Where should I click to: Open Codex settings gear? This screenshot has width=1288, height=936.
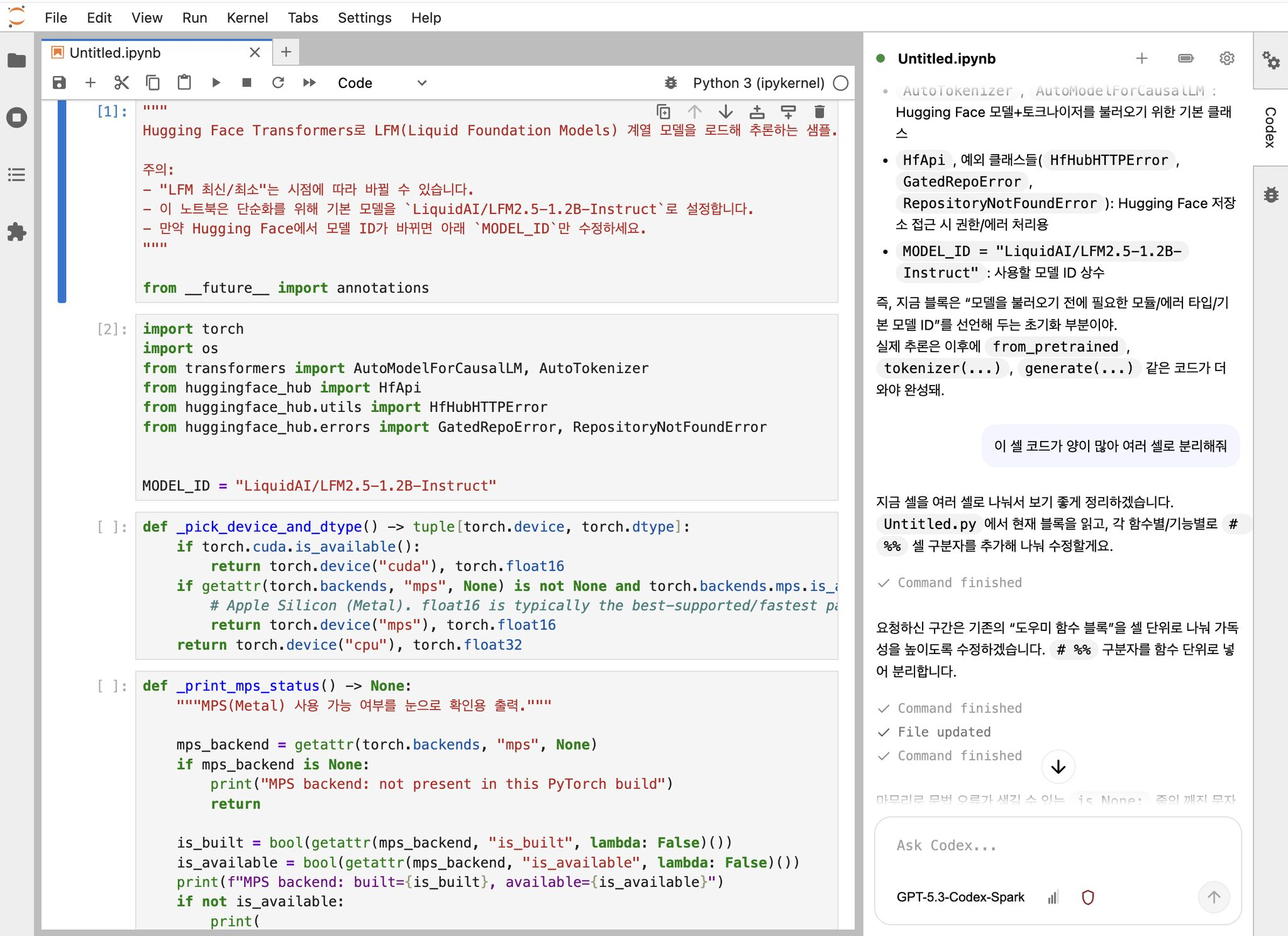click(1227, 58)
